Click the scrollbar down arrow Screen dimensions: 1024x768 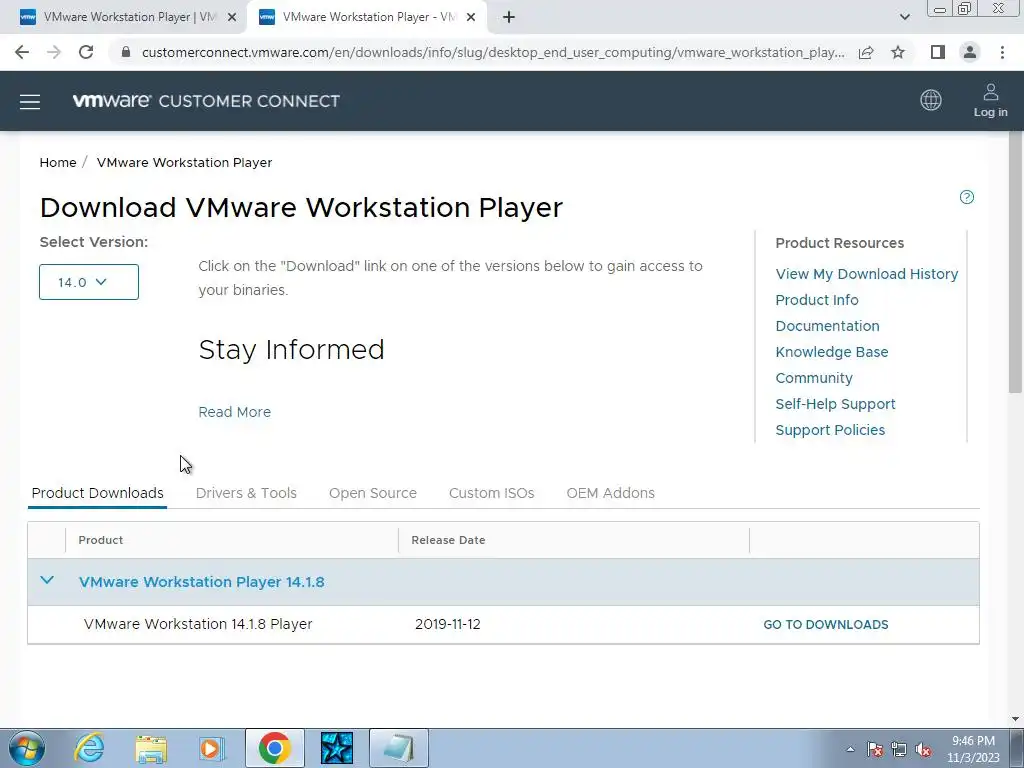[x=1015, y=719]
